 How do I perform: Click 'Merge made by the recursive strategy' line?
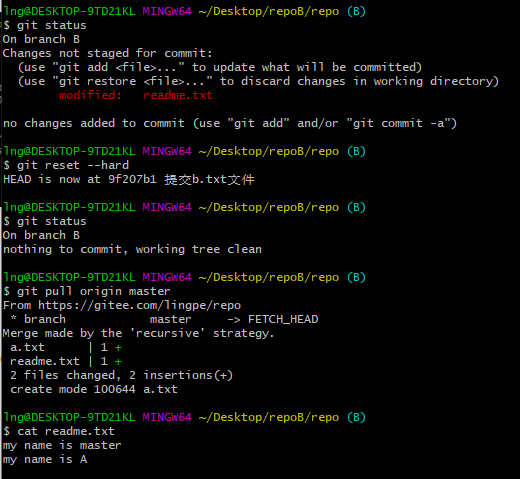pyautogui.click(x=138, y=333)
